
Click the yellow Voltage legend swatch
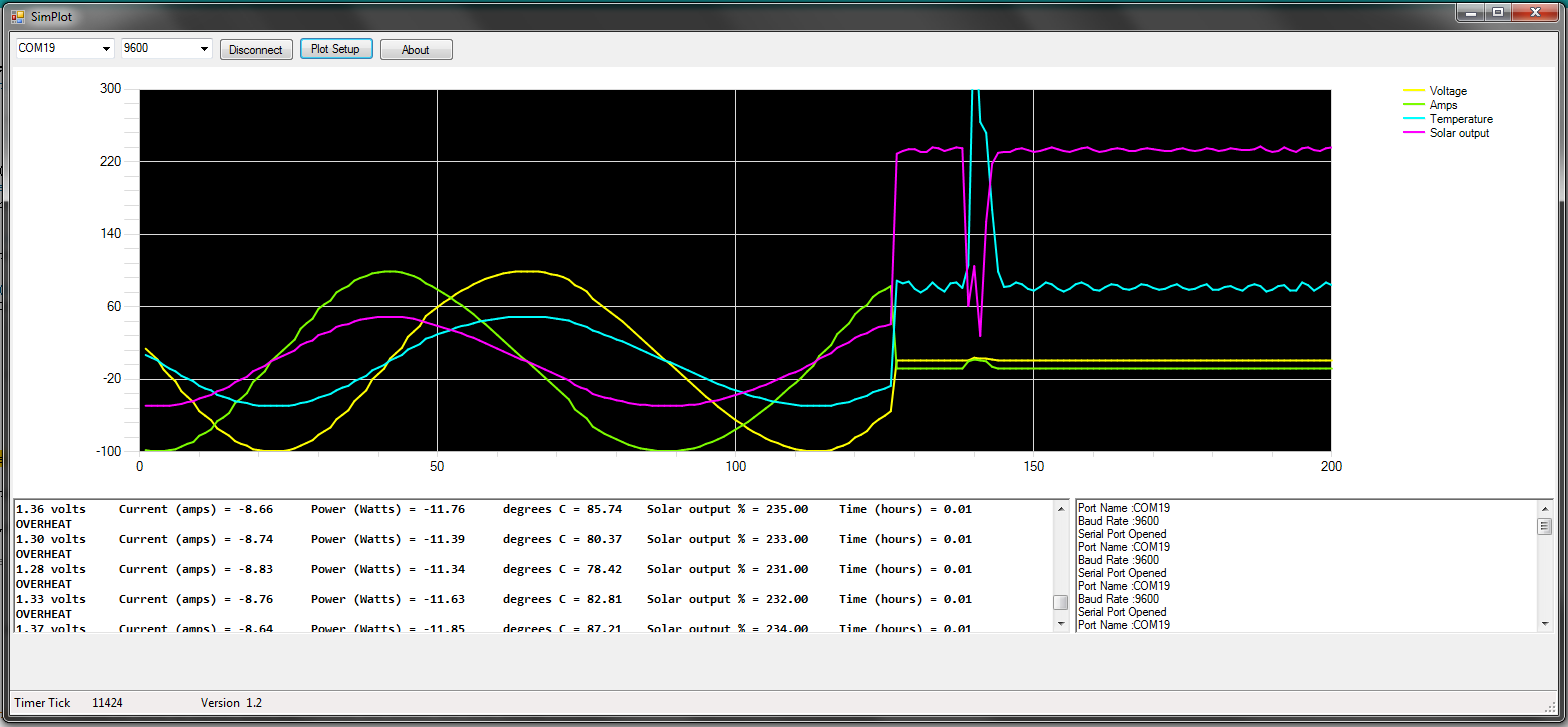pos(1414,91)
